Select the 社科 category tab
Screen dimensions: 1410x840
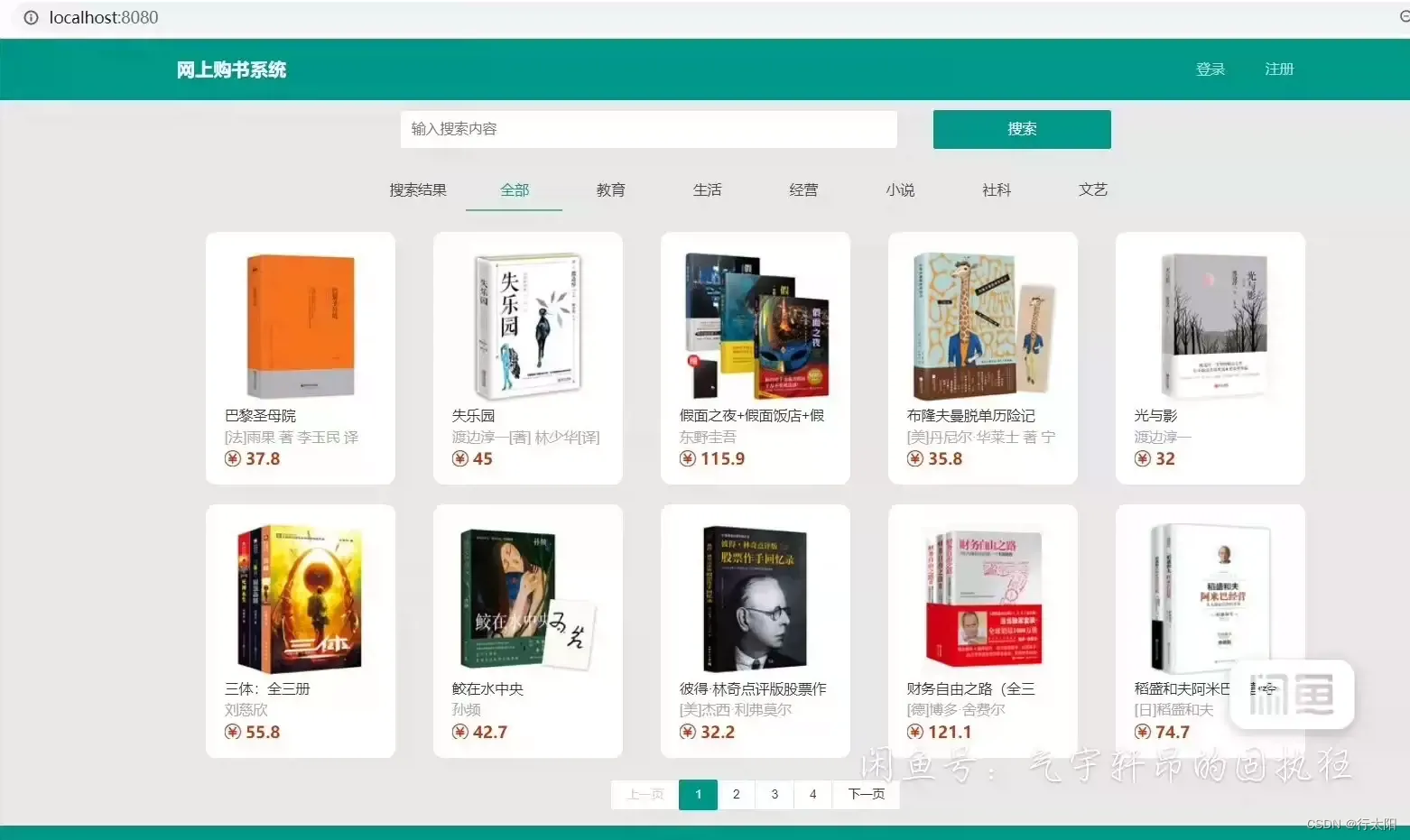pos(997,189)
